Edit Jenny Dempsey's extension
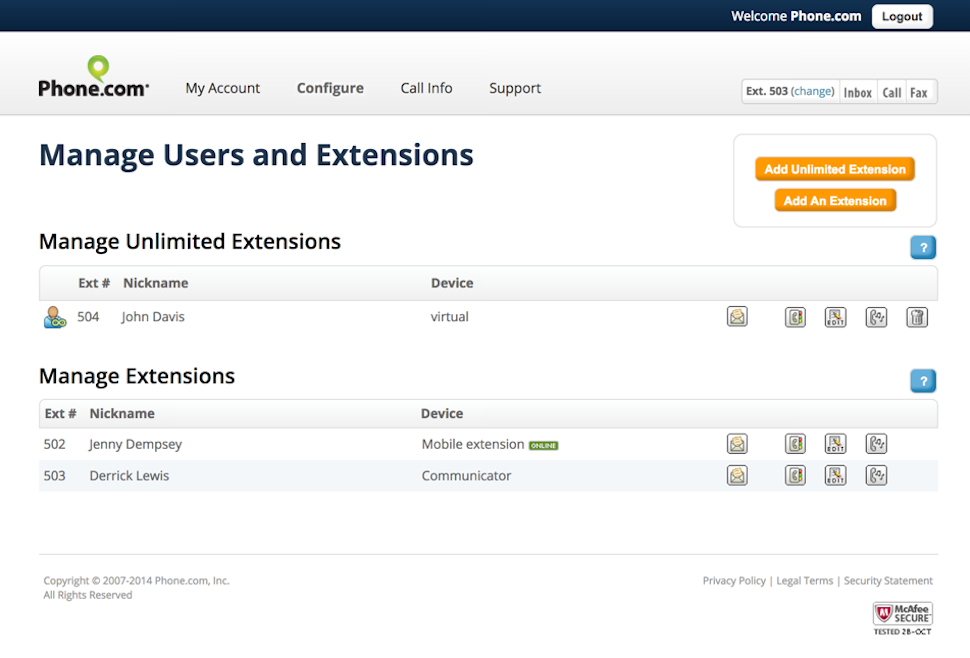This screenshot has height=658, width=970. (835, 444)
